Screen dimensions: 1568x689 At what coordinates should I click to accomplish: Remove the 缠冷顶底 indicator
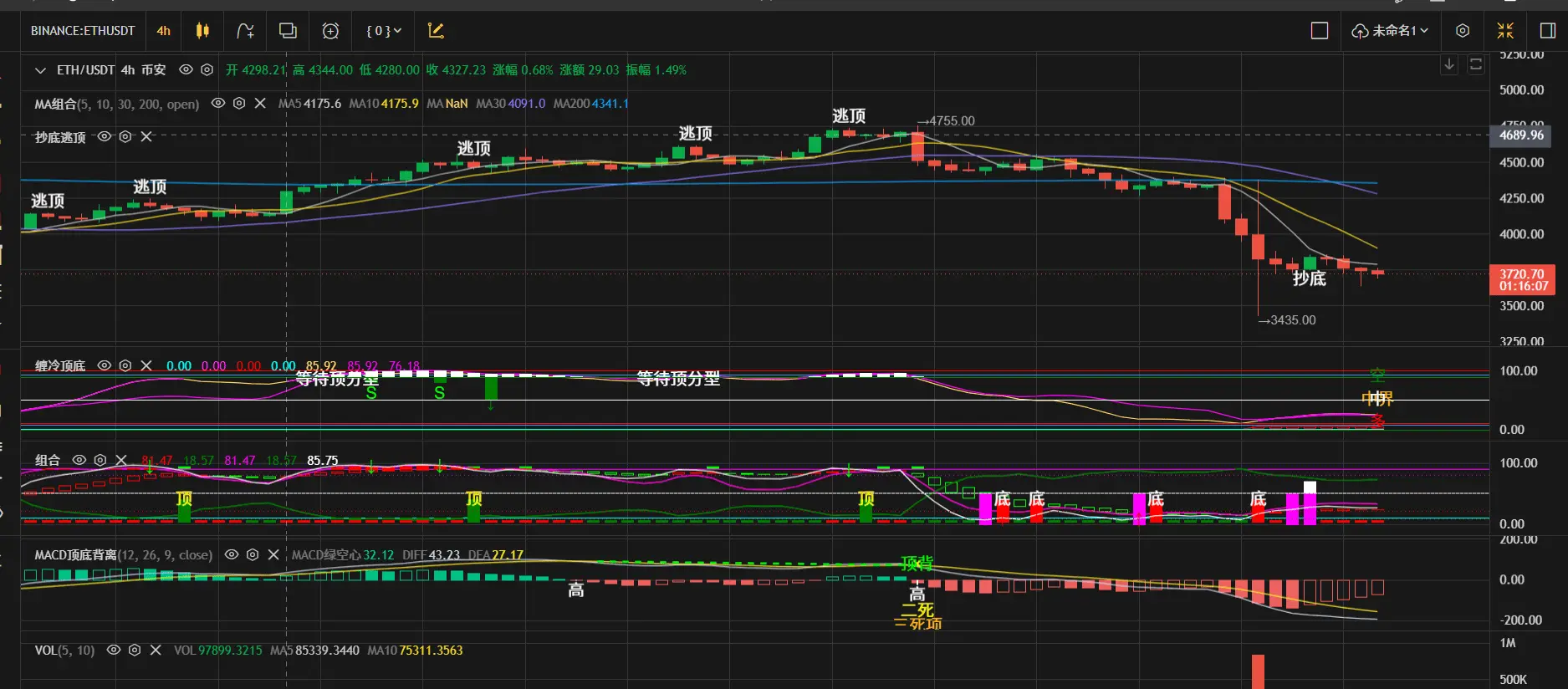pyautogui.click(x=146, y=365)
